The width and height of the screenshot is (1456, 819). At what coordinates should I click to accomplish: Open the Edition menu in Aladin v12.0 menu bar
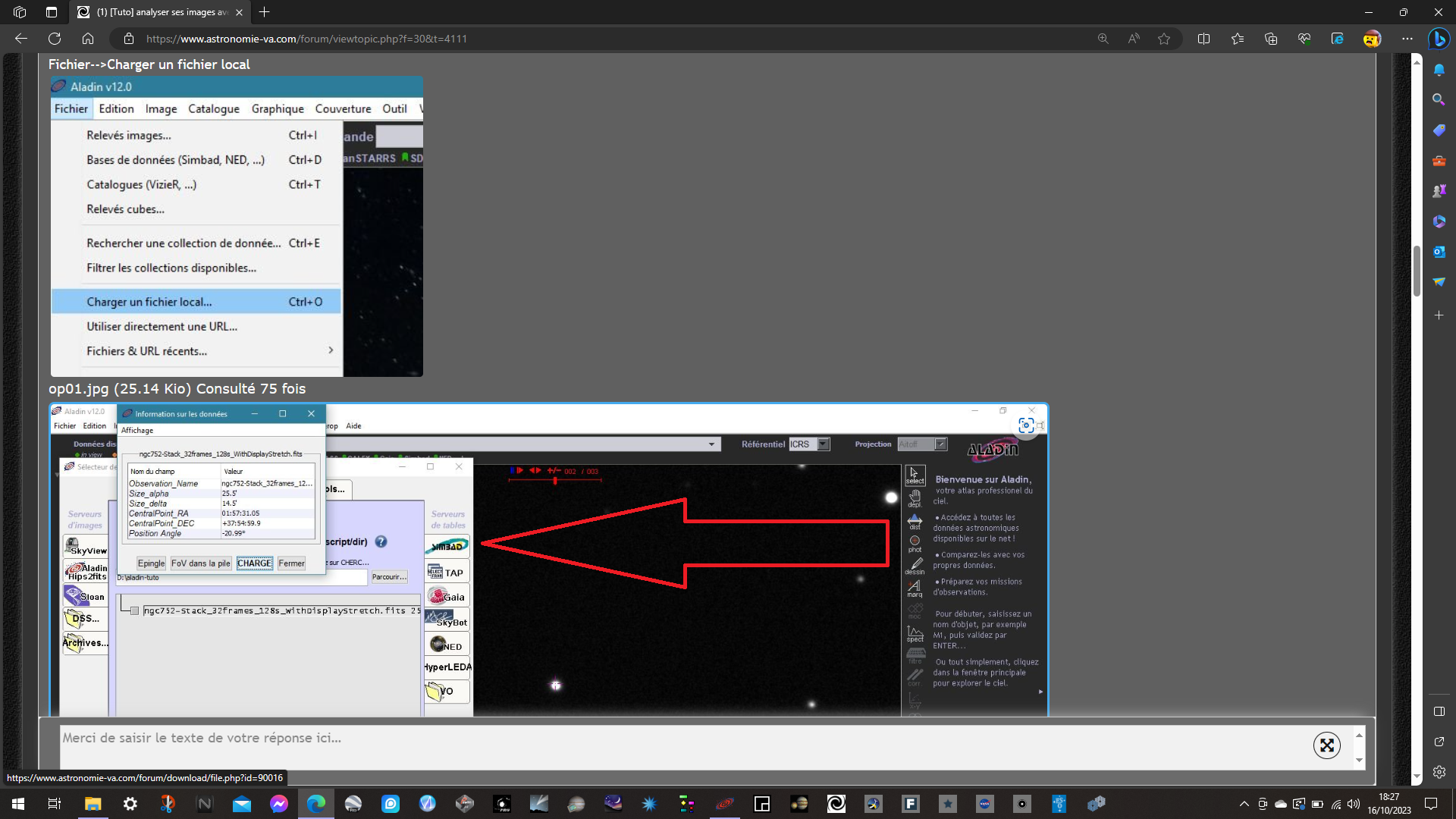(116, 109)
